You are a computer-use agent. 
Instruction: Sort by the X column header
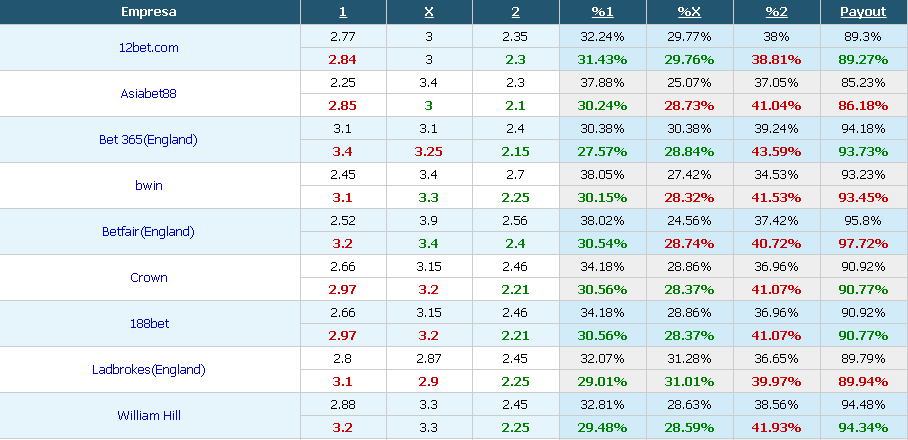(x=429, y=12)
